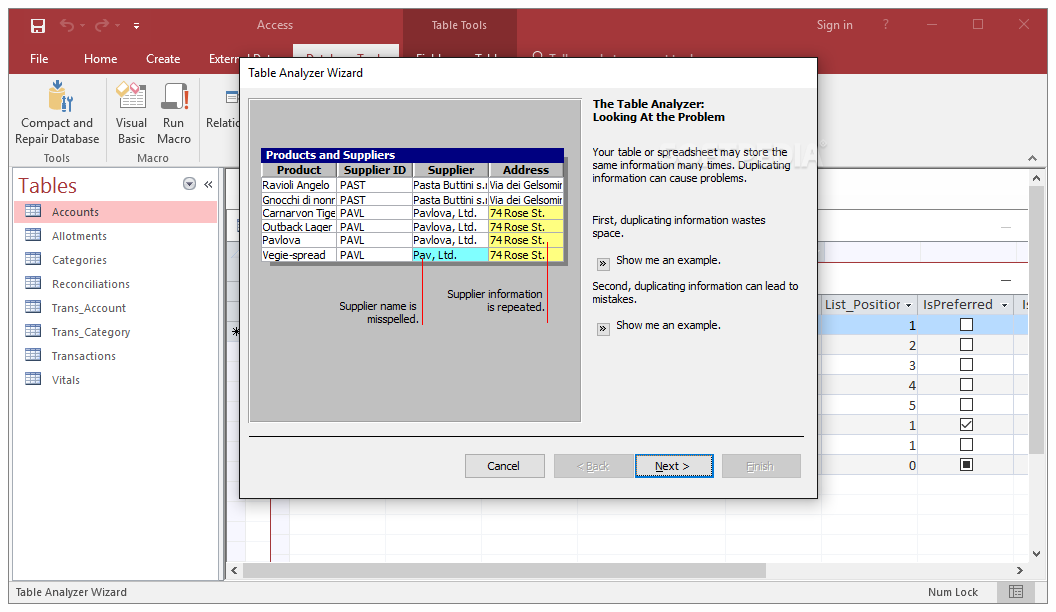Screen dimensions: 1056x612
Task: Uncheck the checked IsPreferred checkbox
Action: pos(966,425)
